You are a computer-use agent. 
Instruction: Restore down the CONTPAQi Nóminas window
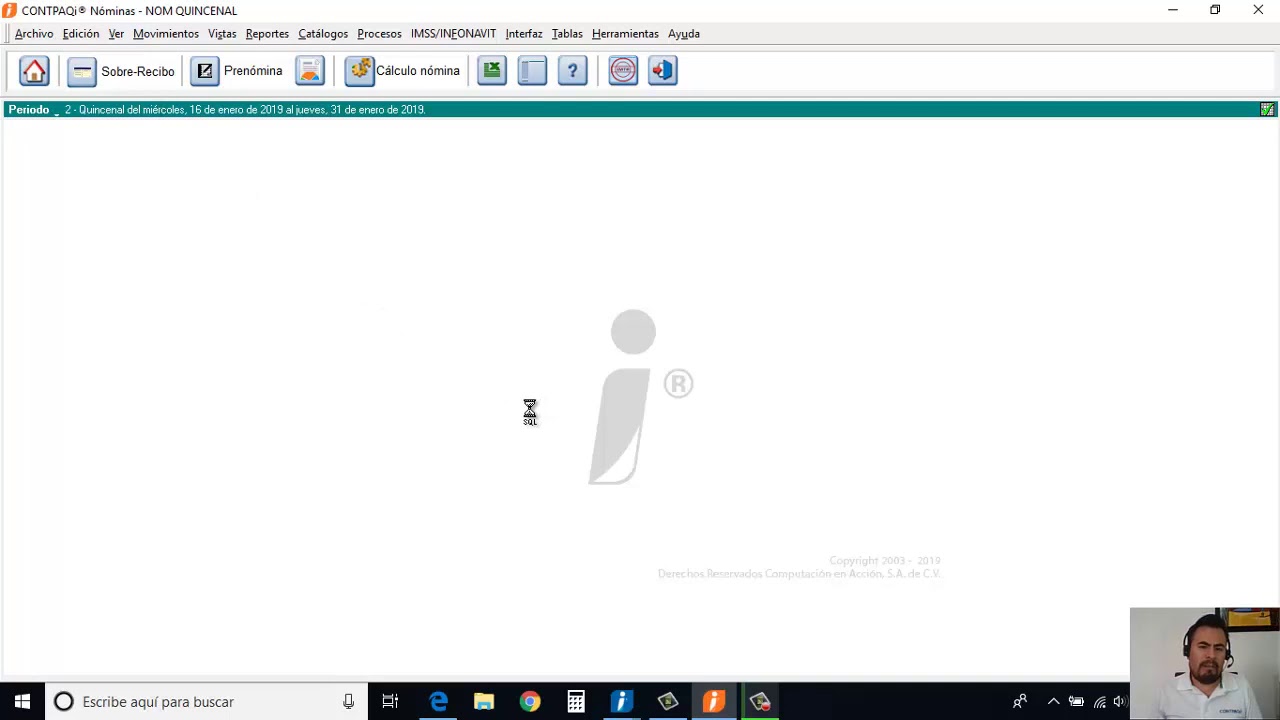(x=1215, y=10)
